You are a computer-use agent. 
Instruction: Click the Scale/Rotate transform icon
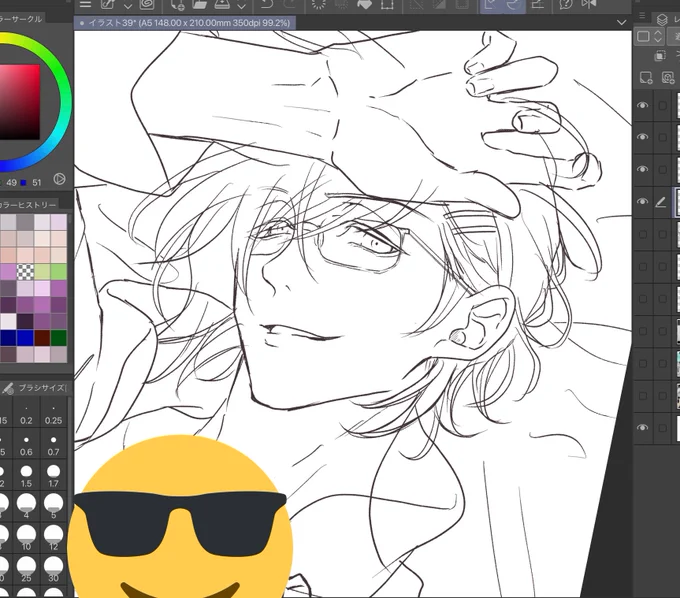click(387, 4)
